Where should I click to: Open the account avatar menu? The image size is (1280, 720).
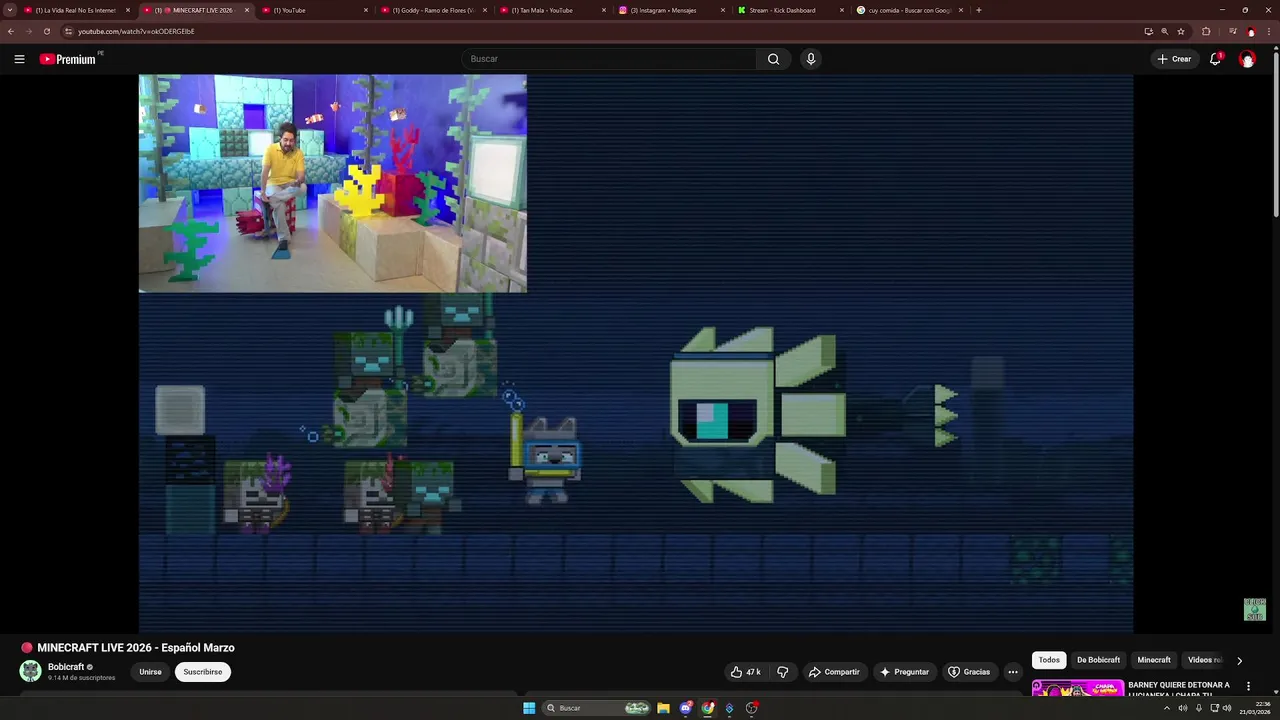point(1247,59)
